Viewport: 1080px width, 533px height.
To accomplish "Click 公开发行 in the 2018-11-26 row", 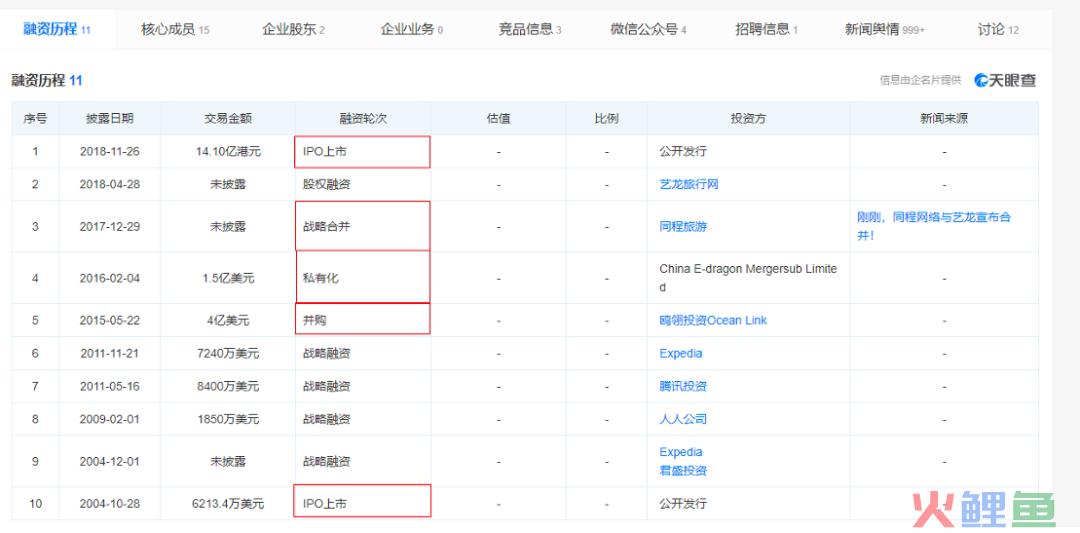I will pos(683,151).
